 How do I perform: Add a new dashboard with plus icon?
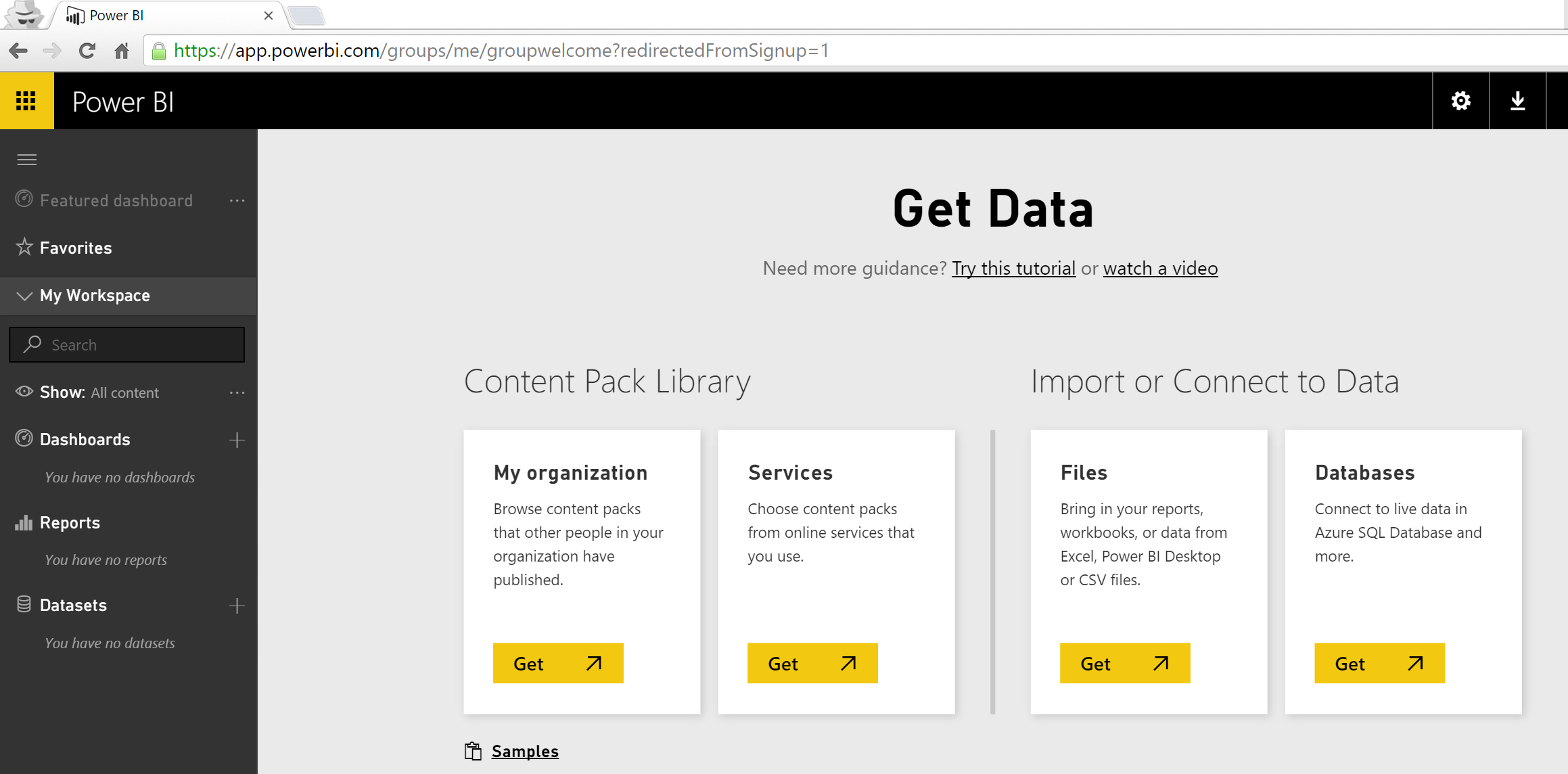point(237,440)
